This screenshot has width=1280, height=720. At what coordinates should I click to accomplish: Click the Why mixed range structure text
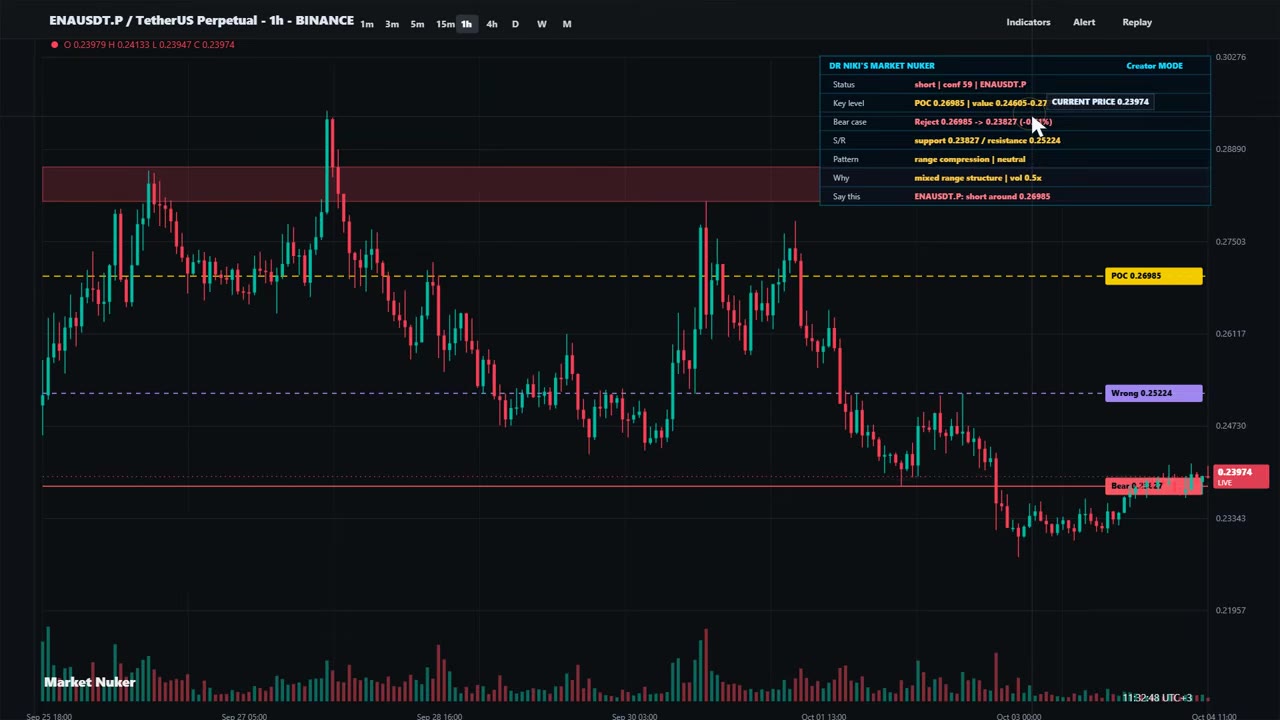coord(977,178)
